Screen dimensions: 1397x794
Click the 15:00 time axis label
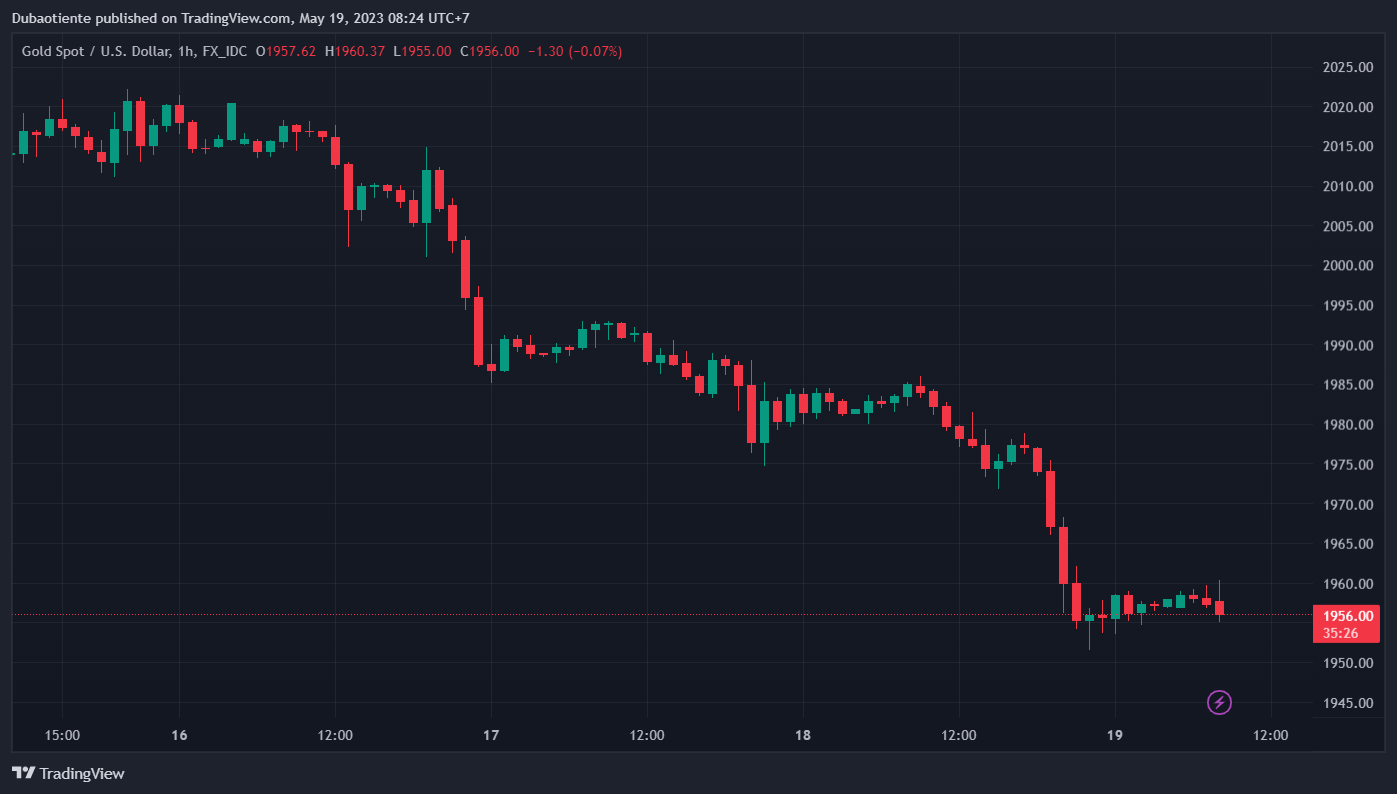(62, 735)
